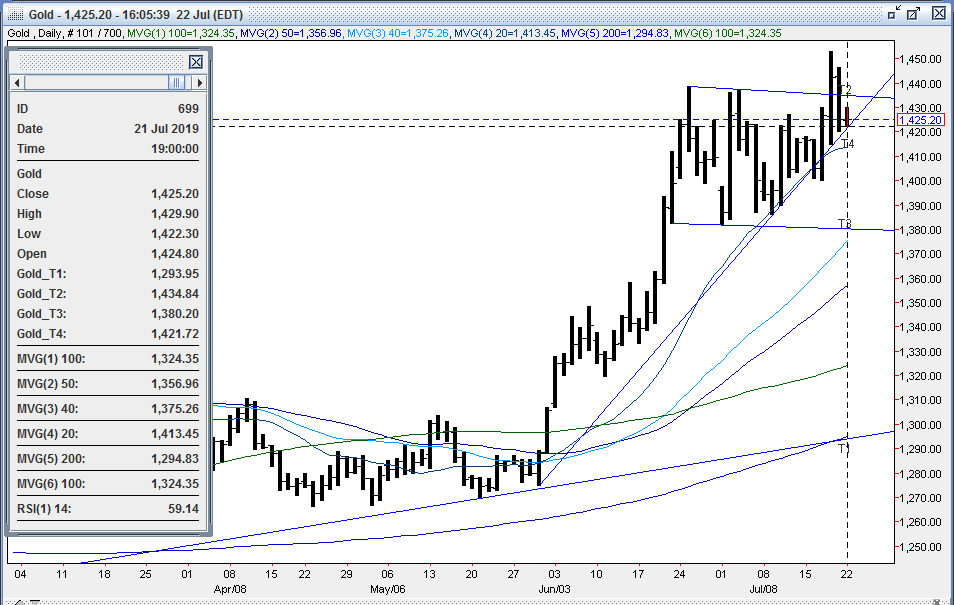The height and width of the screenshot is (605, 954).
Task: Click the Low value 1,422.30
Action: tap(175, 234)
